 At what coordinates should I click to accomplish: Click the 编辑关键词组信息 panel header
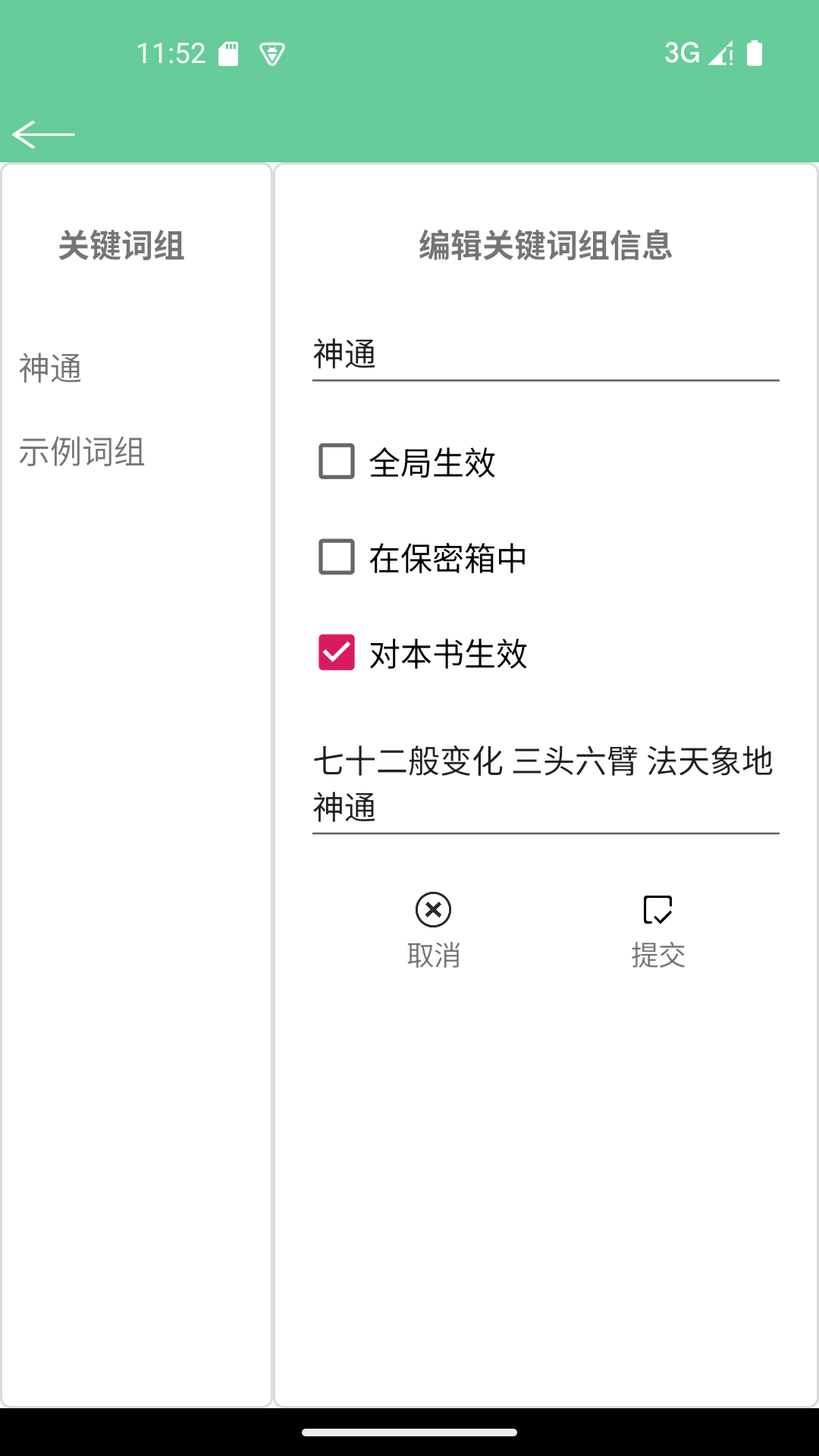tap(544, 246)
